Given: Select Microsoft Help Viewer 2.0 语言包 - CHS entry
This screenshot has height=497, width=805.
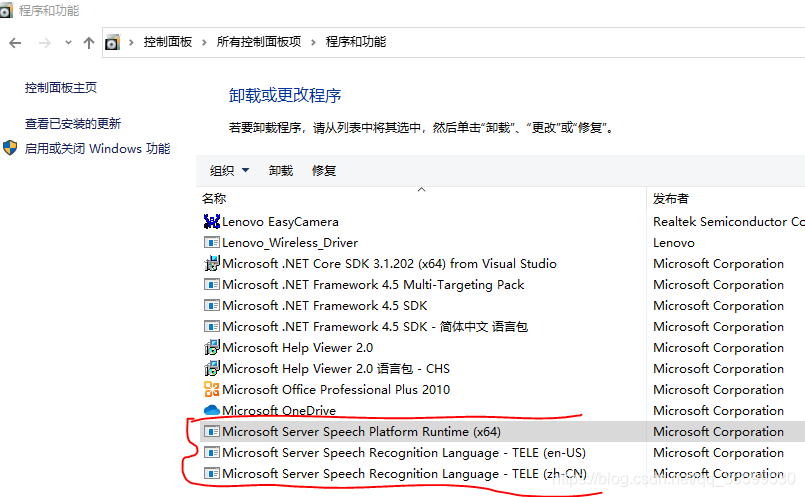Looking at the screenshot, I should 336,369.
